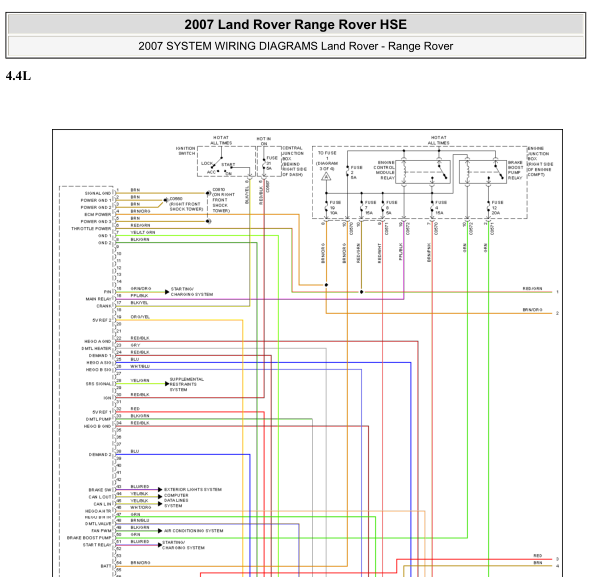This screenshot has width=600, height=577.
Task: Click the 'WHT/BLU' wire color on pin 26
Action: tap(140, 366)
